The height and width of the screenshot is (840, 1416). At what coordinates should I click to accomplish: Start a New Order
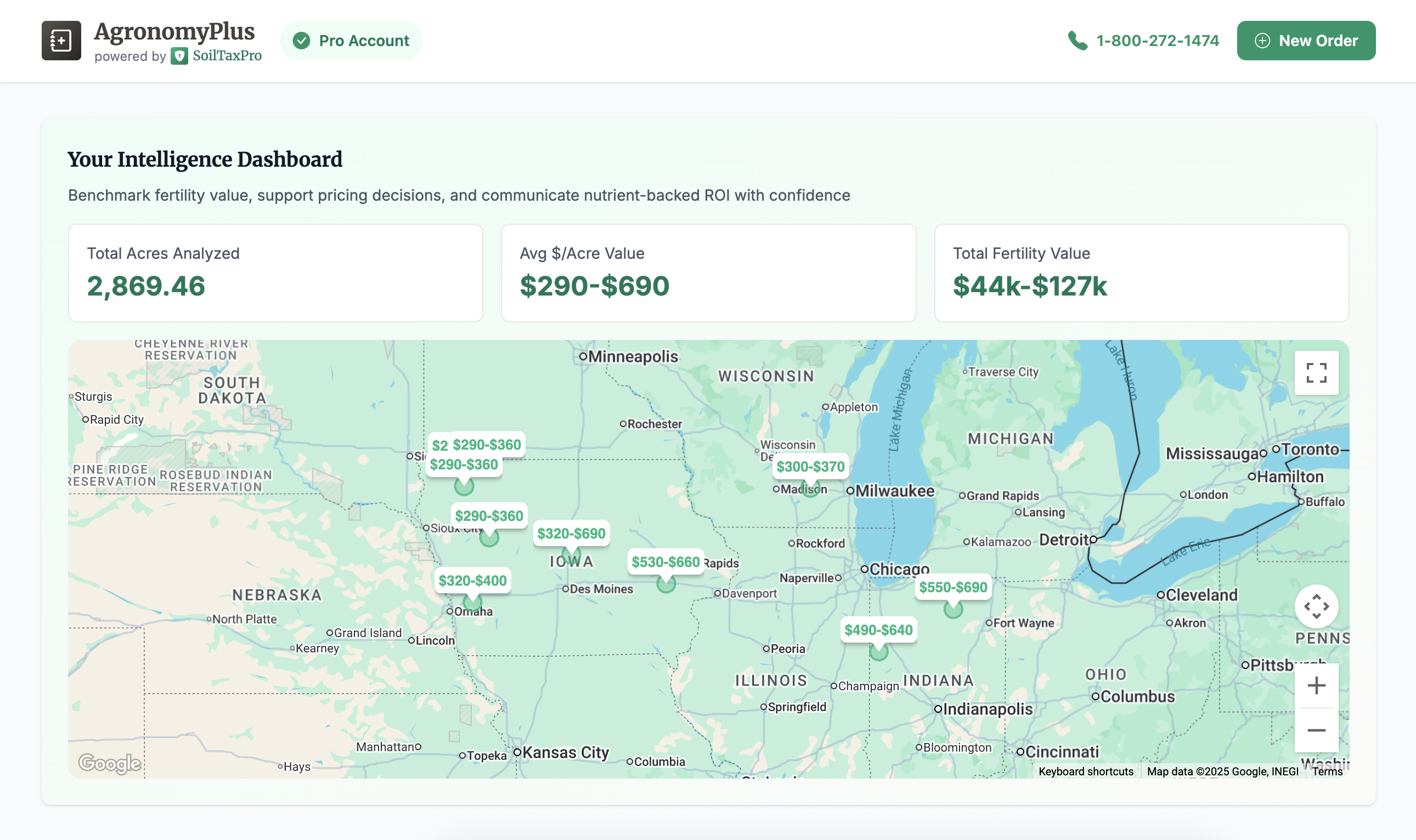1306,41
